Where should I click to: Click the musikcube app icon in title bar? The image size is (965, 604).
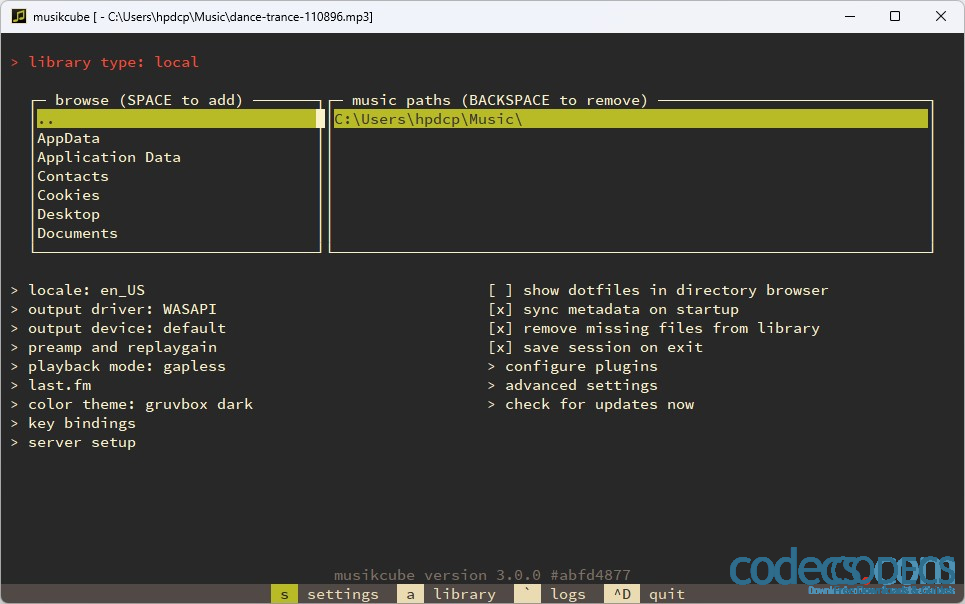19,16
